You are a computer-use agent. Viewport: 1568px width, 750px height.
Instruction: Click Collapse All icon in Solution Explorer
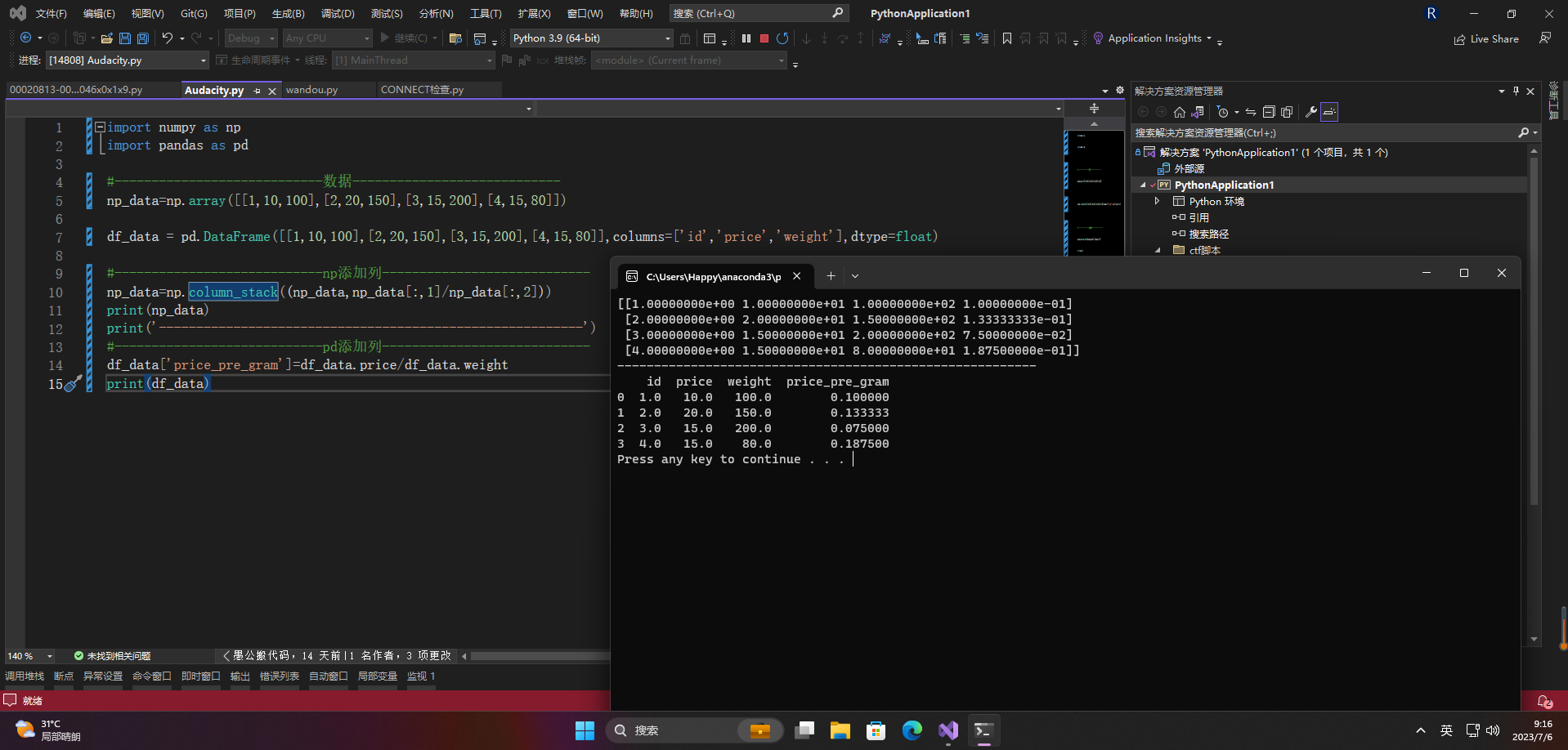pos(1269,112)
